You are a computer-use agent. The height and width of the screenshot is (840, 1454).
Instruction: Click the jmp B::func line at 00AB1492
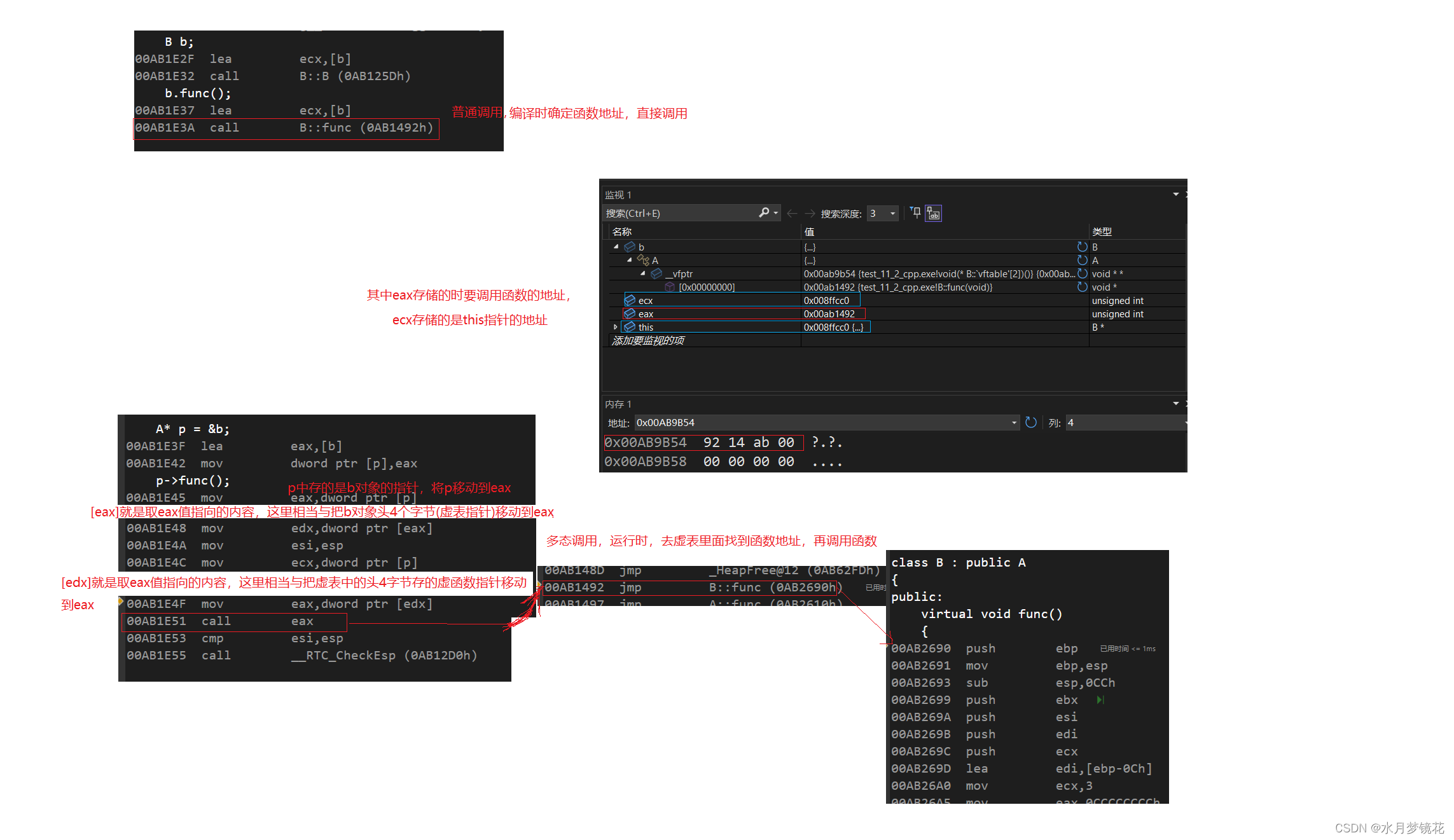(693, 588)
